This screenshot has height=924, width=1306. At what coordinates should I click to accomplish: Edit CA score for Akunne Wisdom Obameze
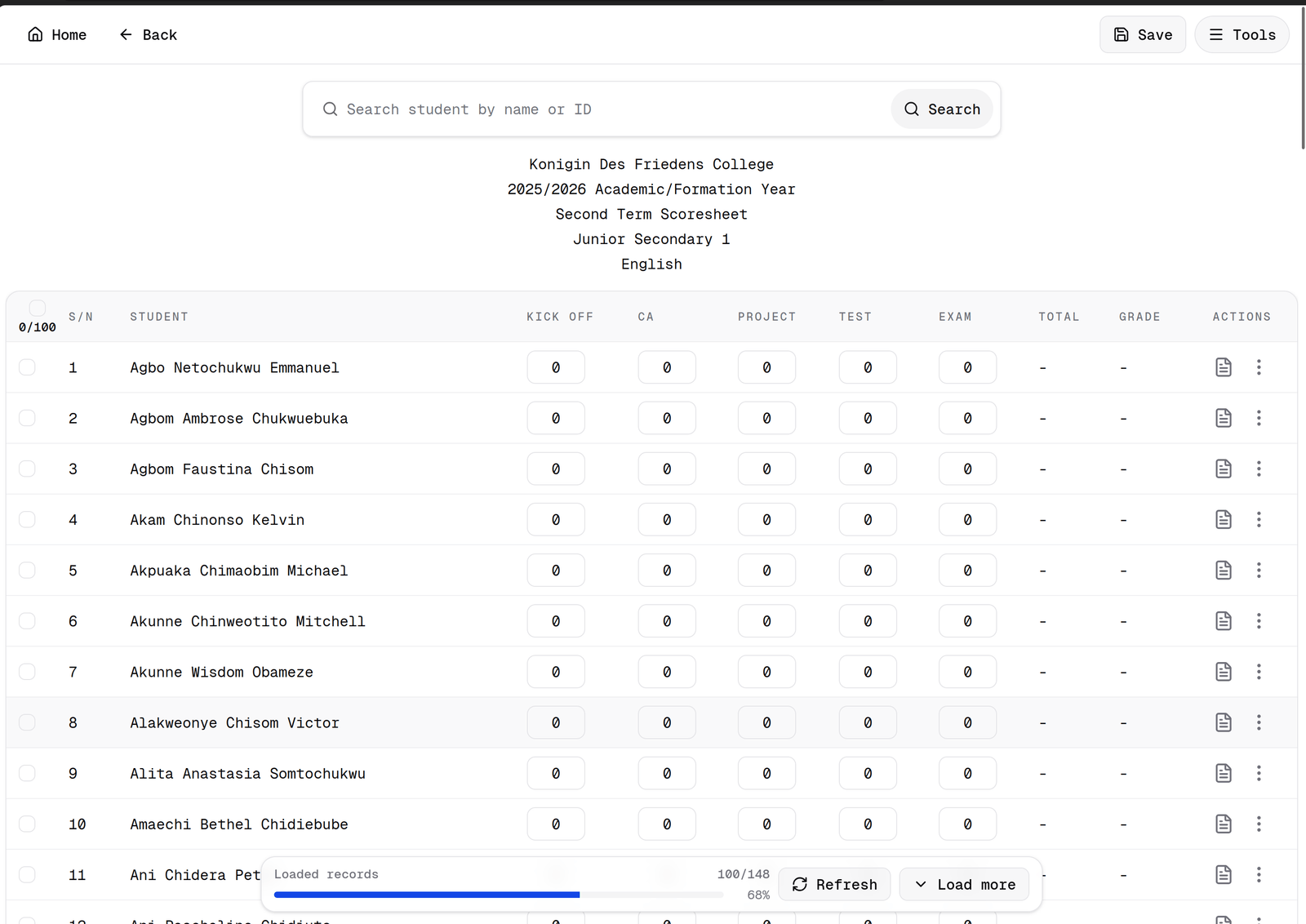pyautogui.click(x=667, y=672)
